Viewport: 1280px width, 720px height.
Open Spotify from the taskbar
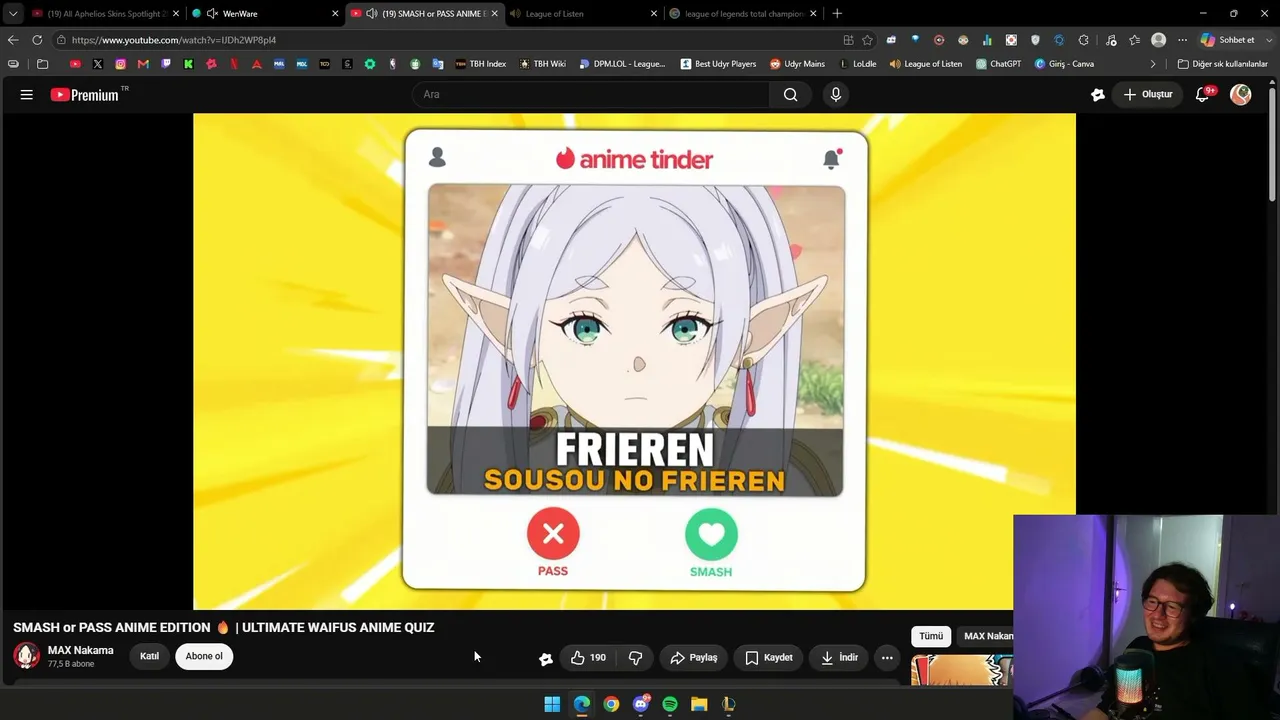click(670, 704)
